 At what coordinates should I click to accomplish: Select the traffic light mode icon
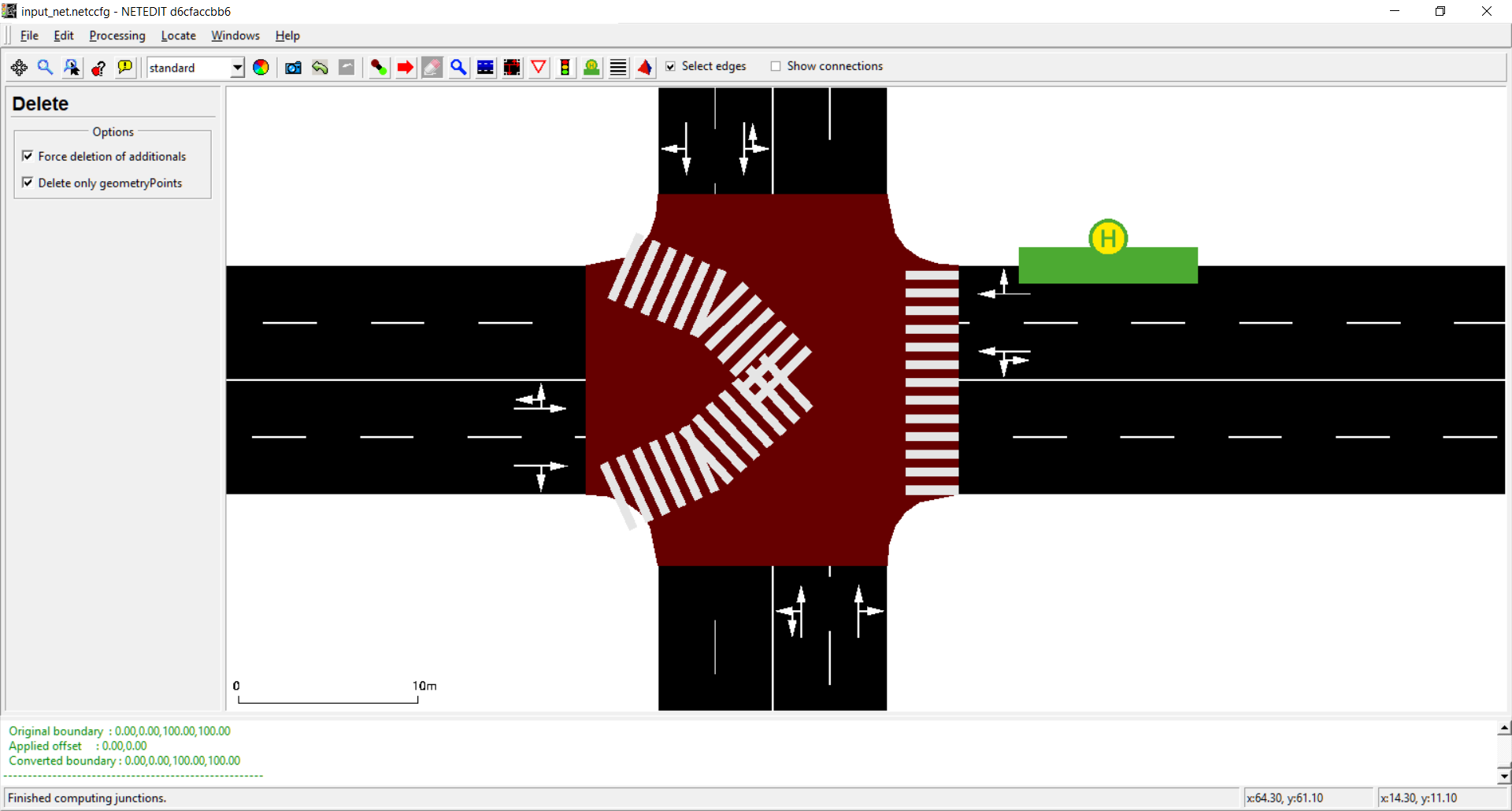coord(565,68)
